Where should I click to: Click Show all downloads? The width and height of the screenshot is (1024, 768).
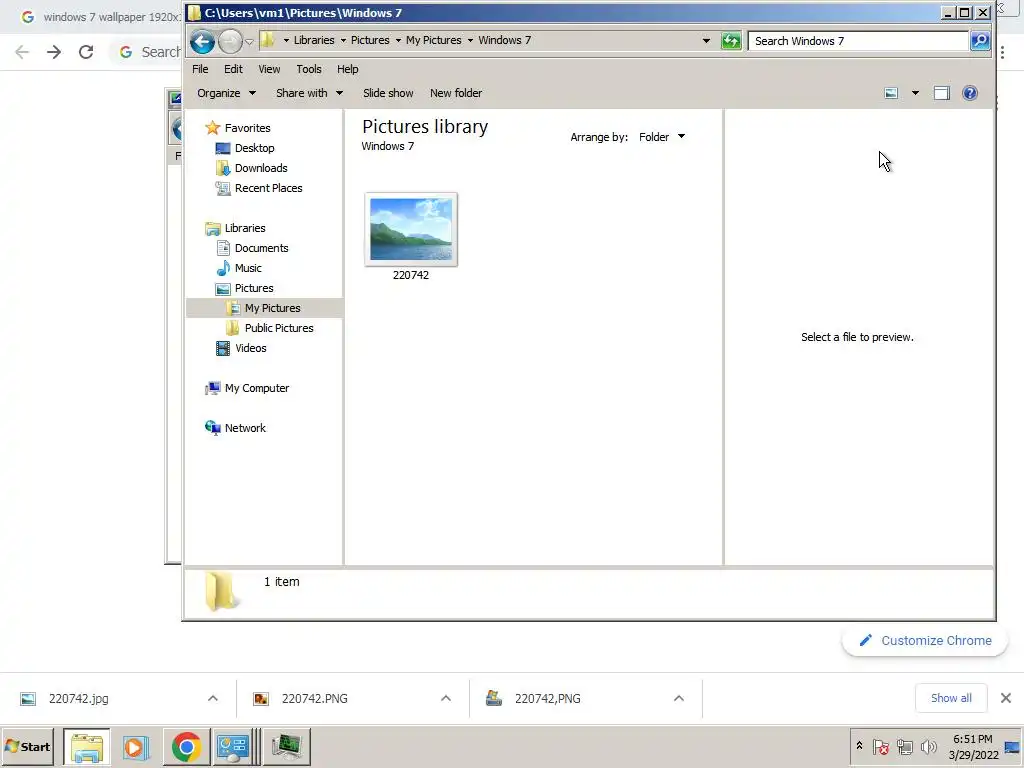tap(951, 698)
